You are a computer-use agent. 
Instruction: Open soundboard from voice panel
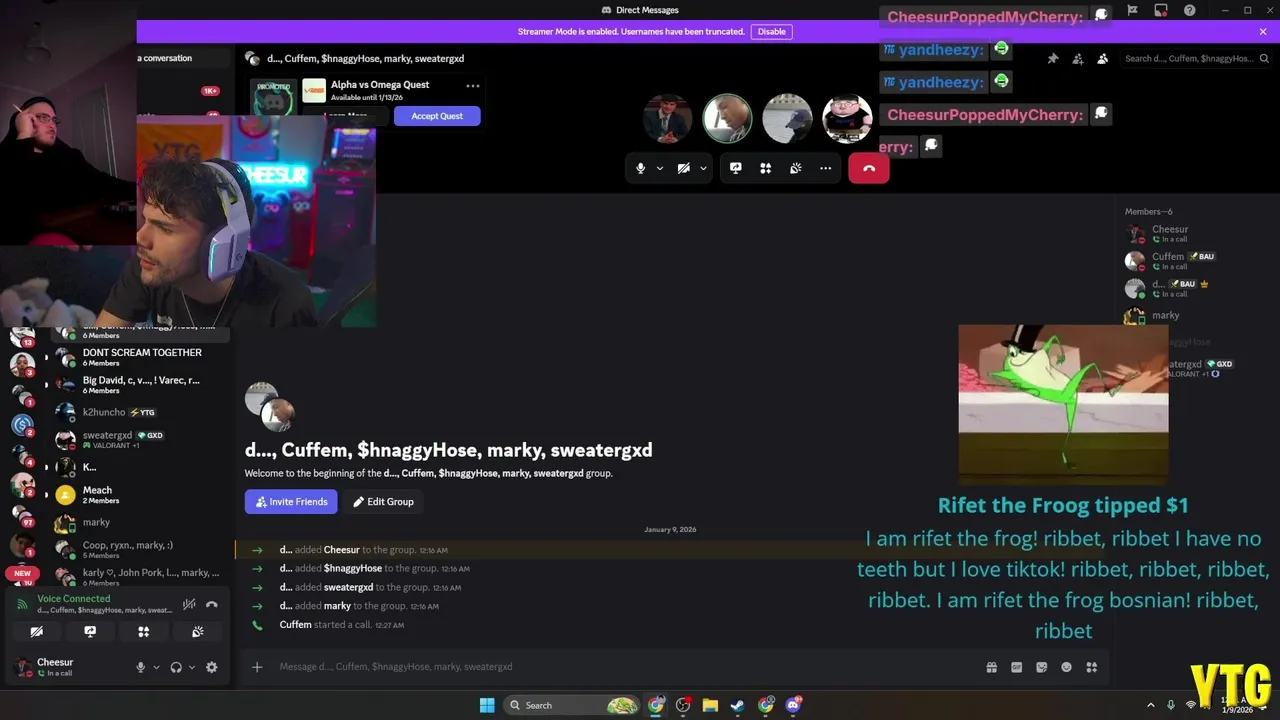[198, 632]
